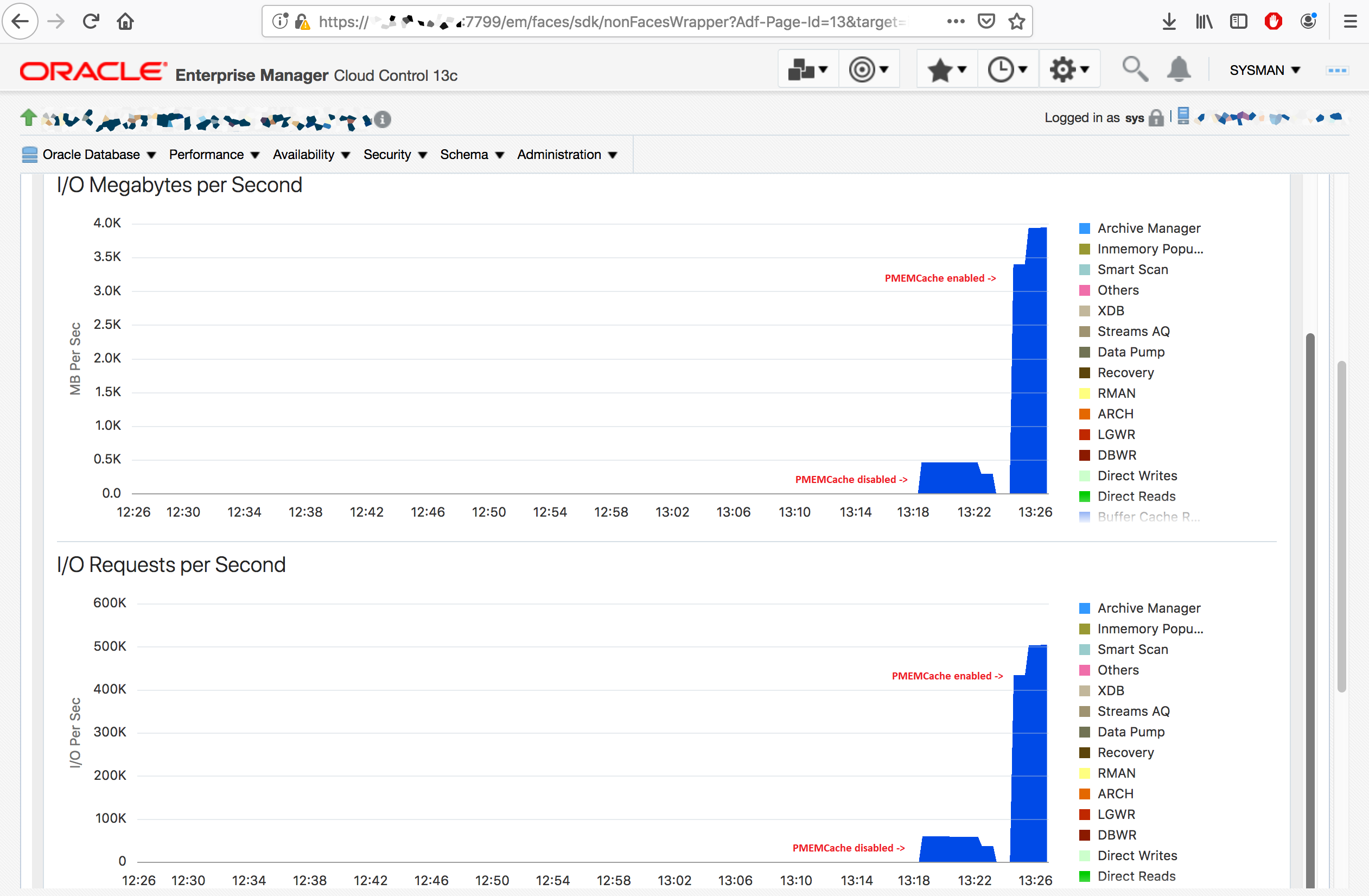Open the browser library
The height and width of the screenshot is (896, 1369).
click(1204, 22)
